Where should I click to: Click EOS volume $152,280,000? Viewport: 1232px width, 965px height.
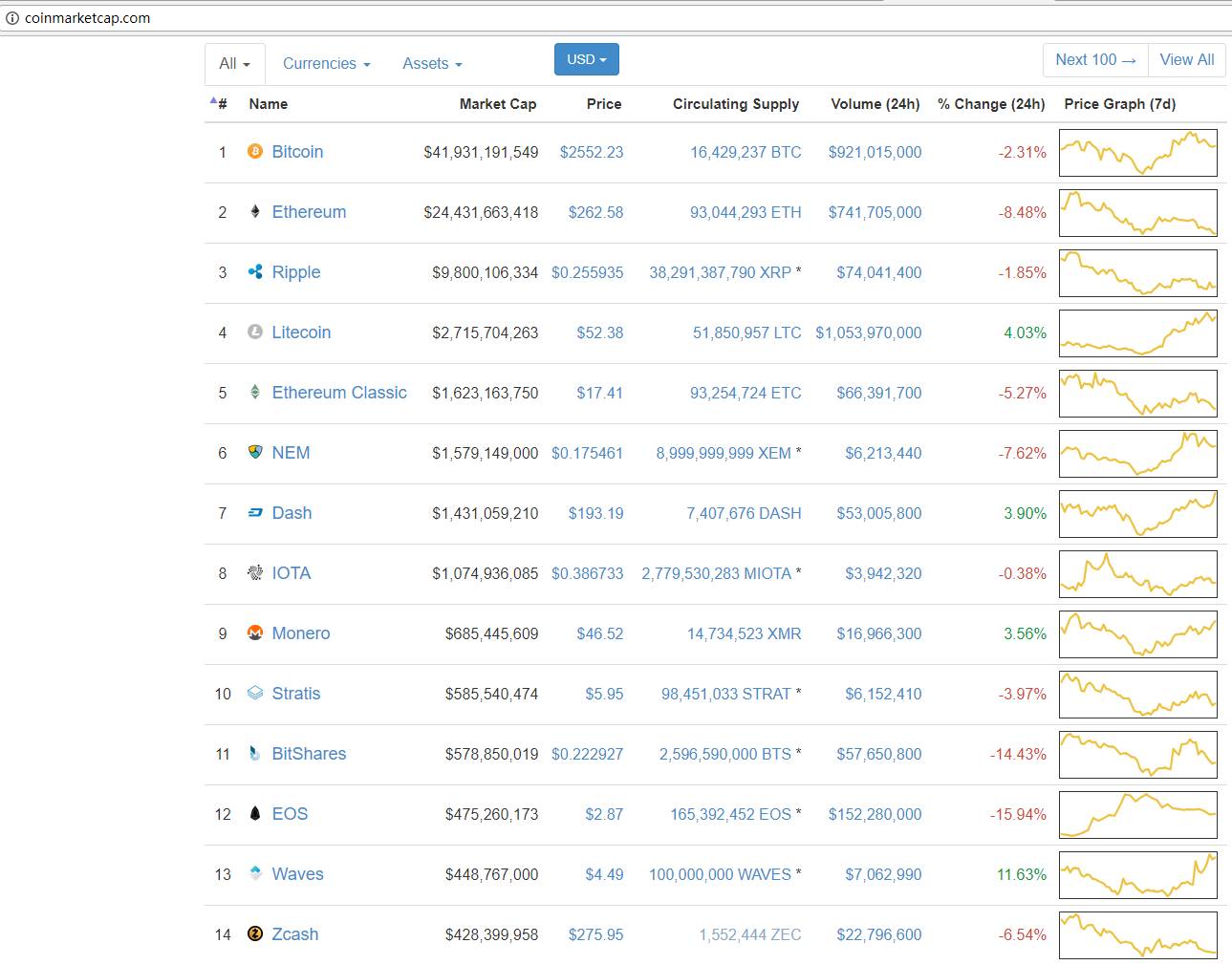click(x=875, y=813)
